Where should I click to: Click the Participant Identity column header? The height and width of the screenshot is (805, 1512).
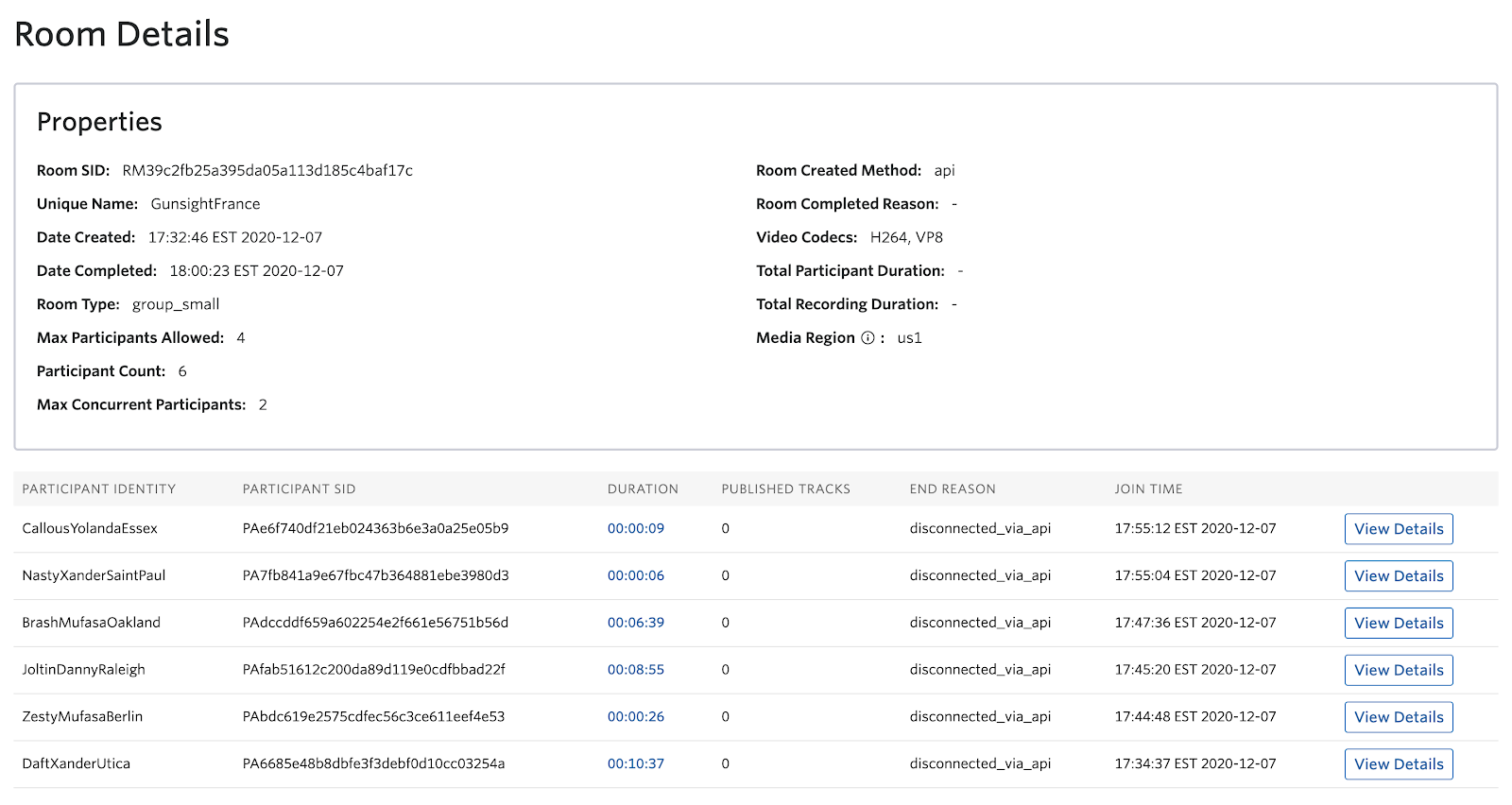(99, 489)
